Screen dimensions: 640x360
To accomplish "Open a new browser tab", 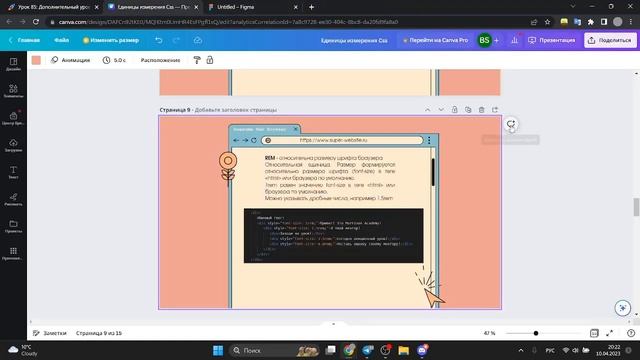I will [x=311, y=7].
